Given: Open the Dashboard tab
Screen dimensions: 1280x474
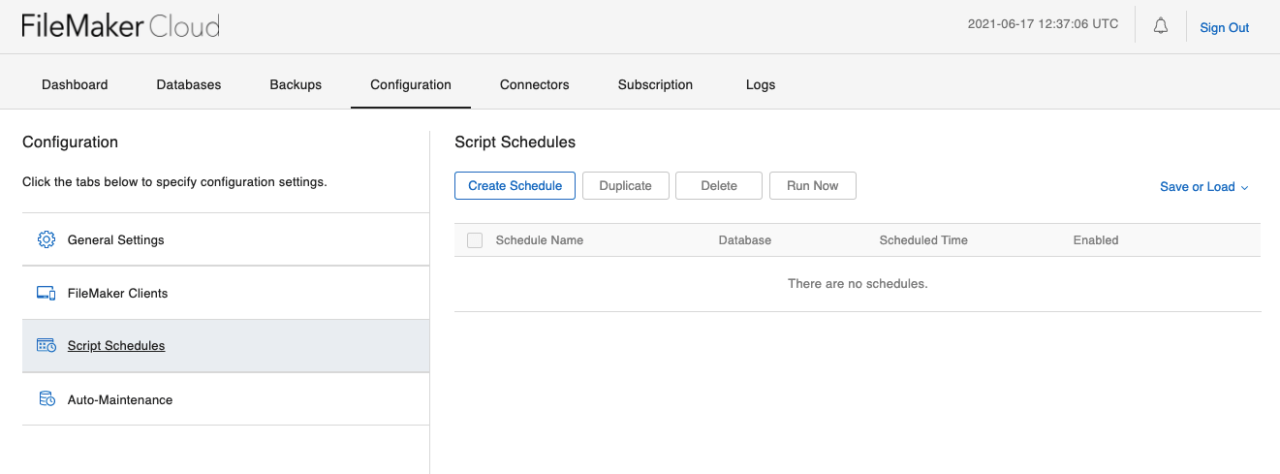Looking at the screenshot, I should pos(75,85).
